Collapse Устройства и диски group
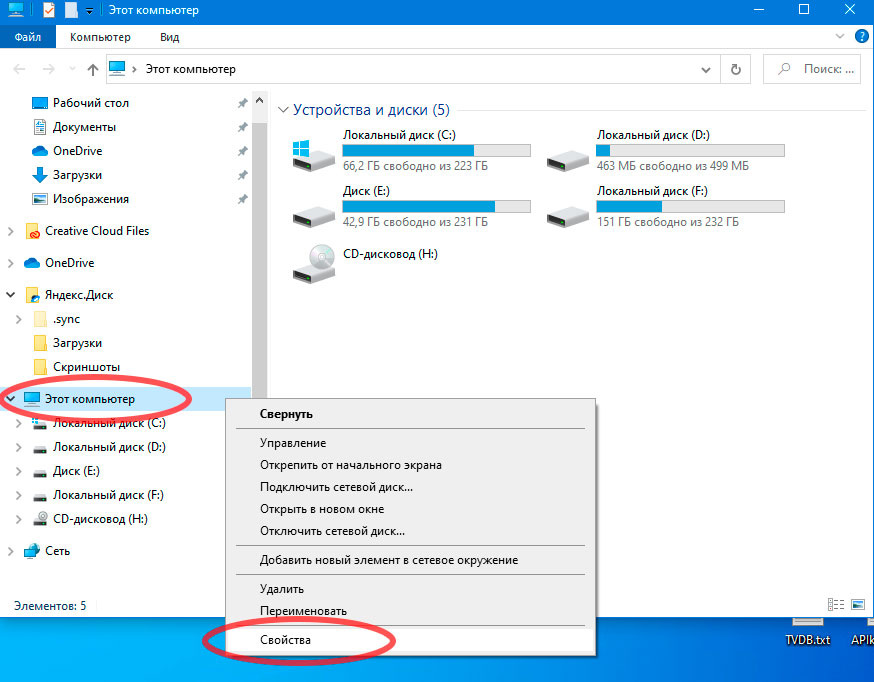Screen dimensions: 874x682 (x=283, y=110)
